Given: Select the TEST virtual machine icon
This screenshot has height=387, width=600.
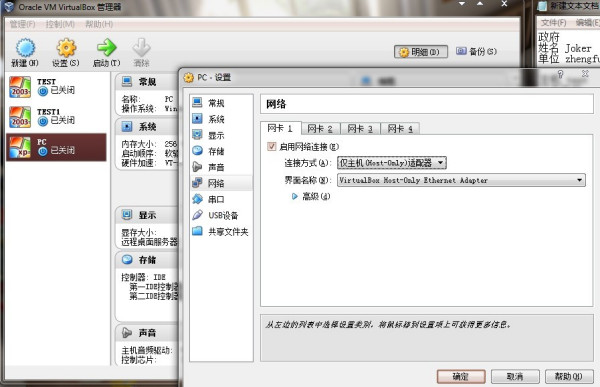Looking at the screenshot, I should pyautogui.click(x=20, y=87).
